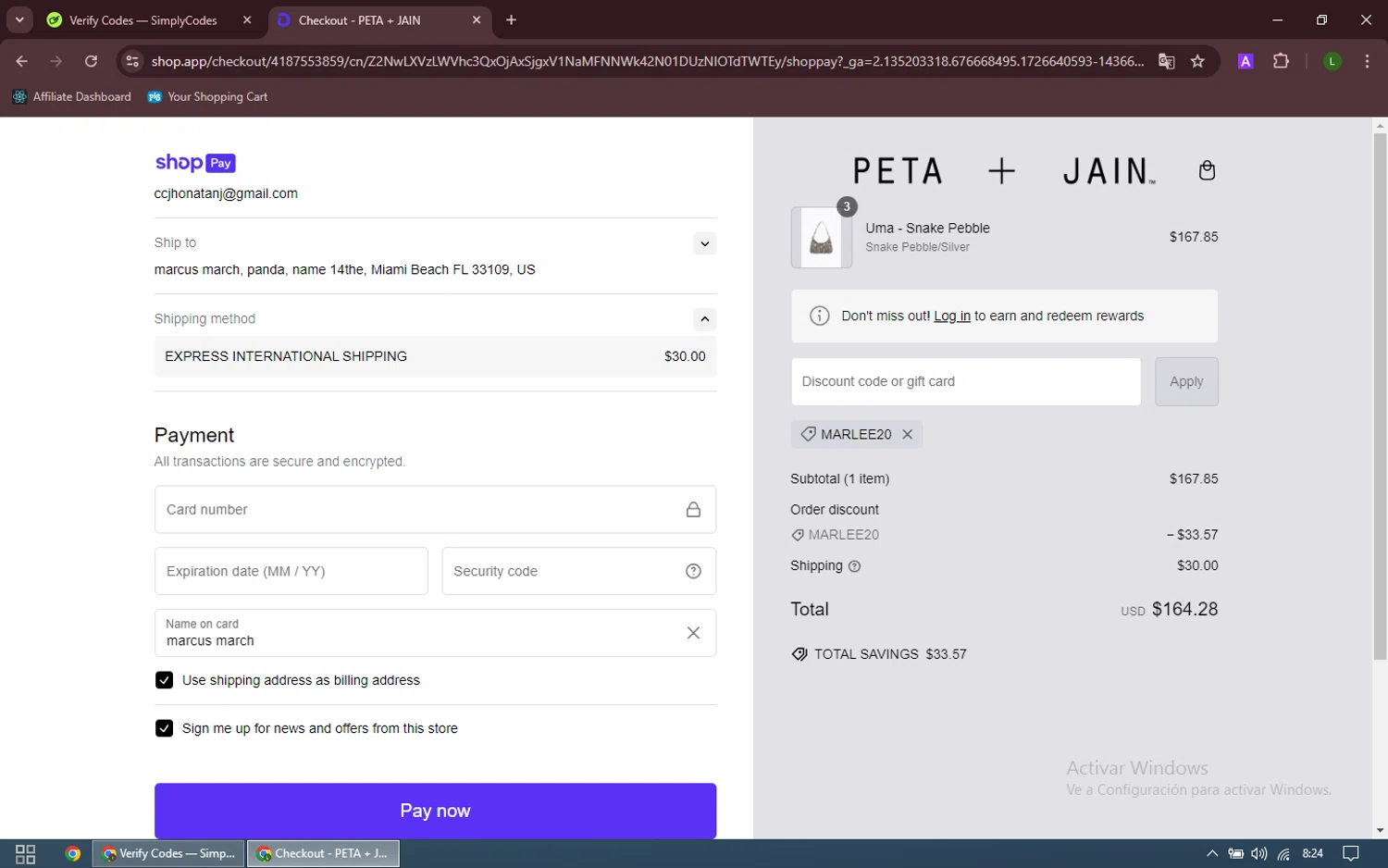Open the translate page icon
This screenshot has width=1388, height=868.
[x=1166, y=61]
